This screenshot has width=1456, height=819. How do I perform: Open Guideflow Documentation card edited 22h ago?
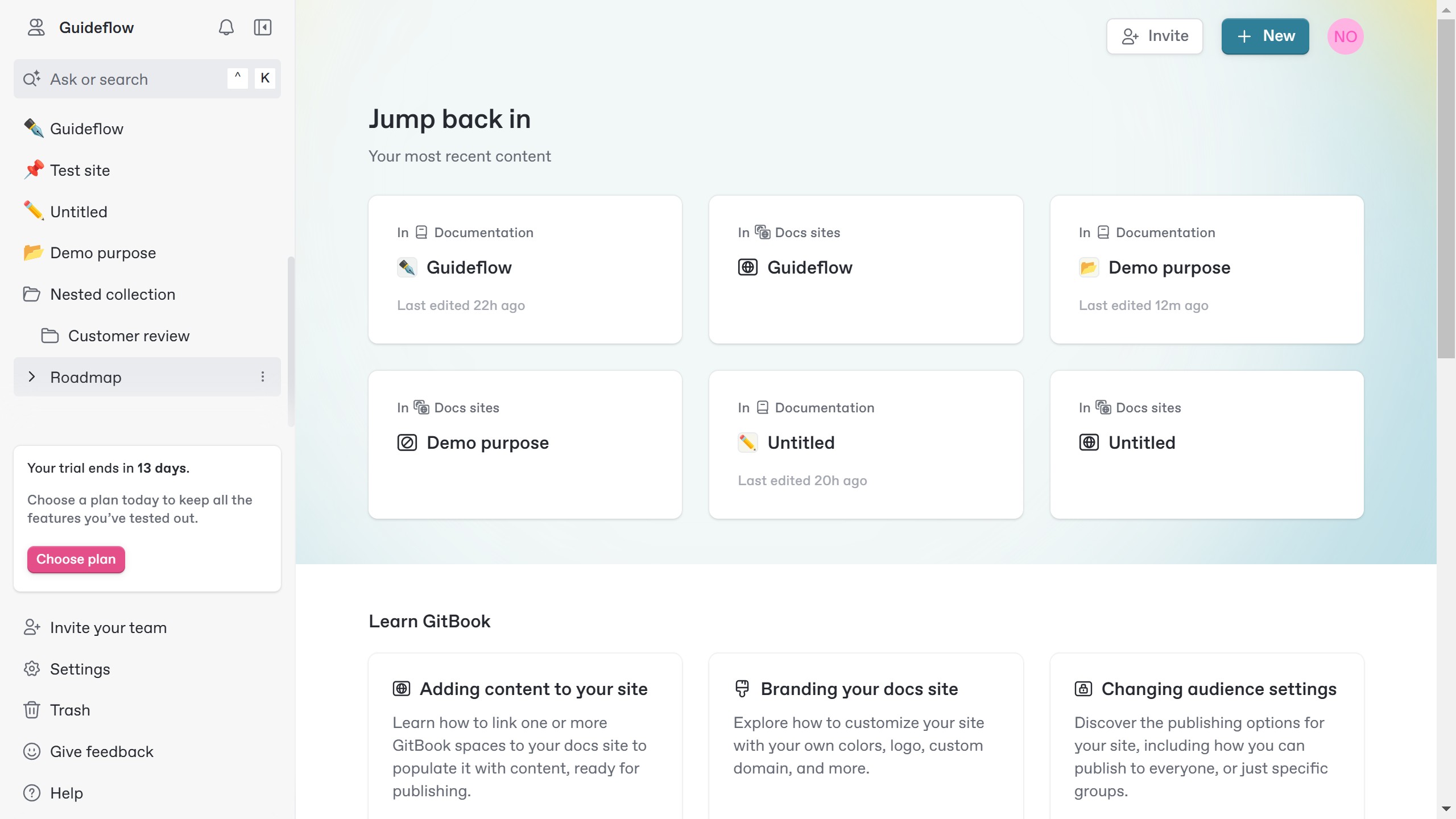525,270
